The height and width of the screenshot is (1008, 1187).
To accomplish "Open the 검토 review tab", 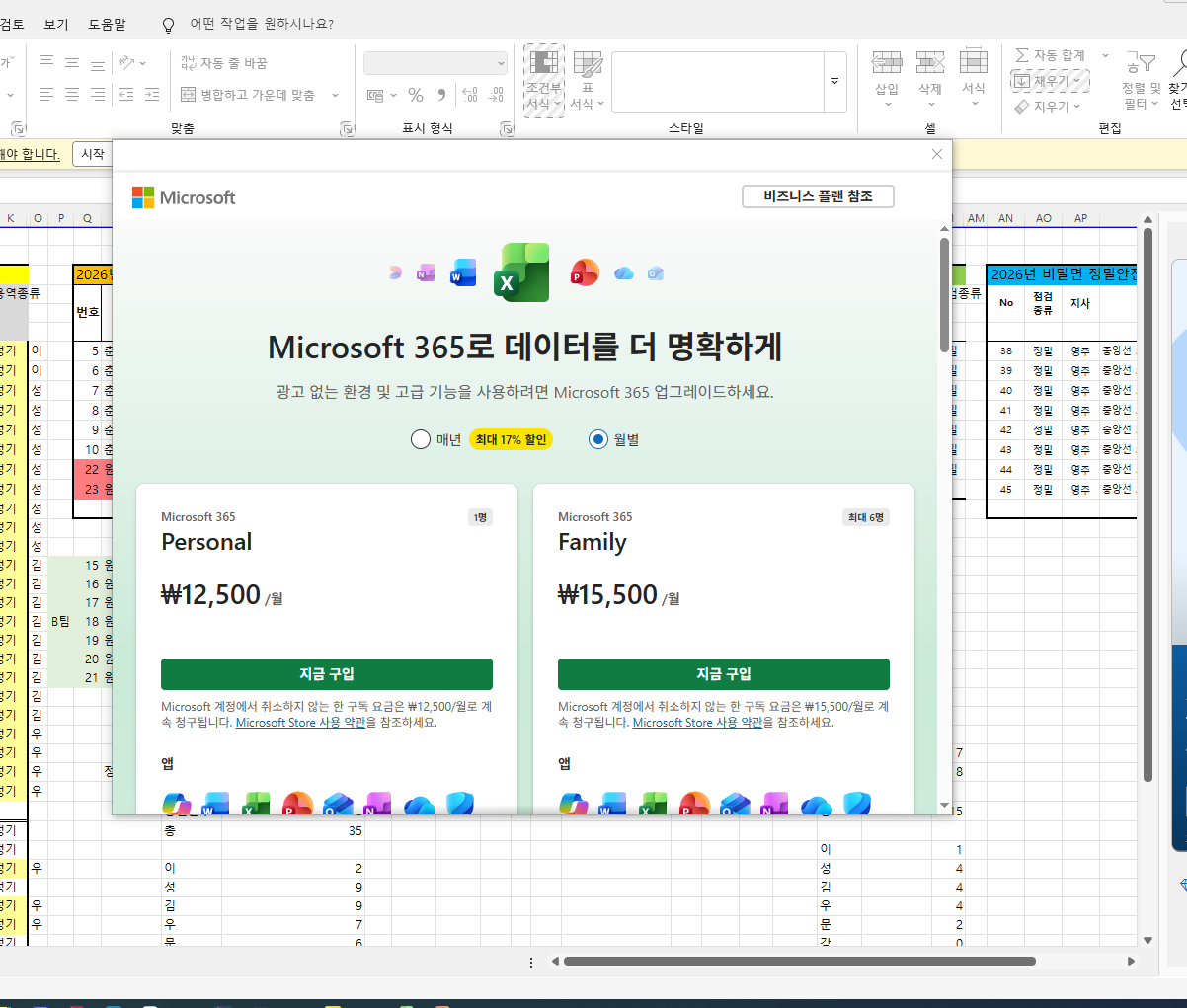I will point(12,24).
